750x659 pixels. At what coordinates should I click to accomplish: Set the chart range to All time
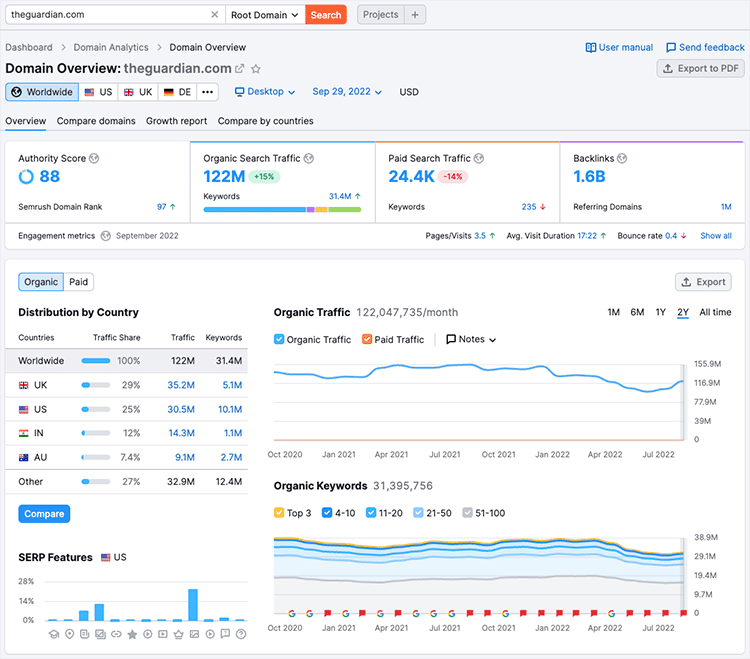715,312
